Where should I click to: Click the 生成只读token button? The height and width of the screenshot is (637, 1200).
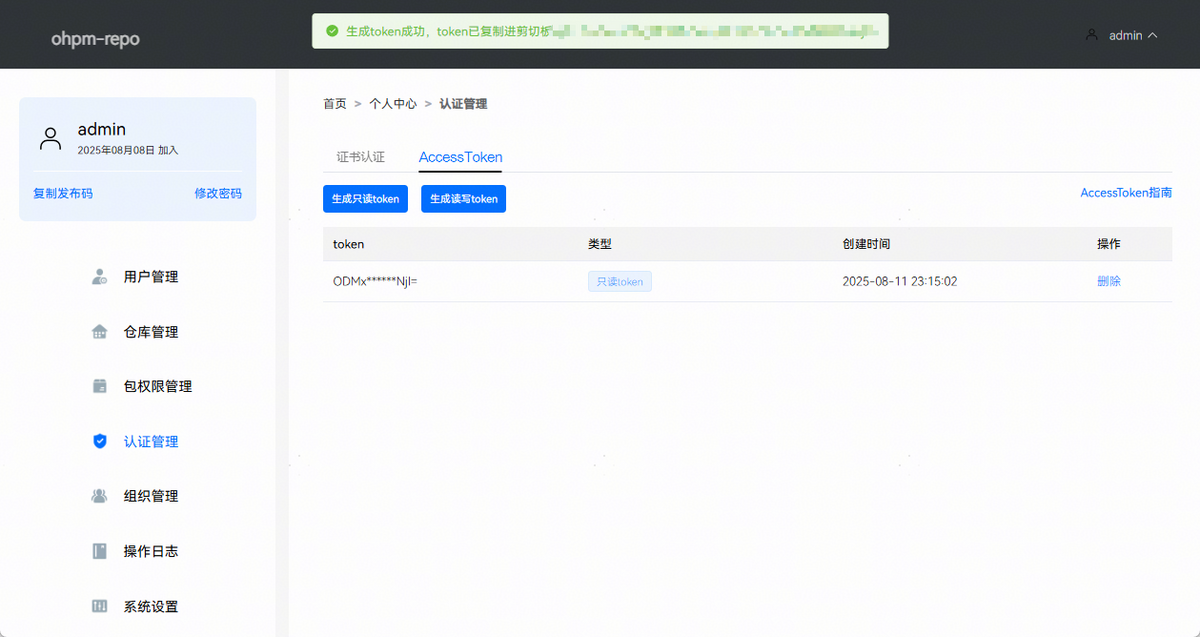[366, 199]
